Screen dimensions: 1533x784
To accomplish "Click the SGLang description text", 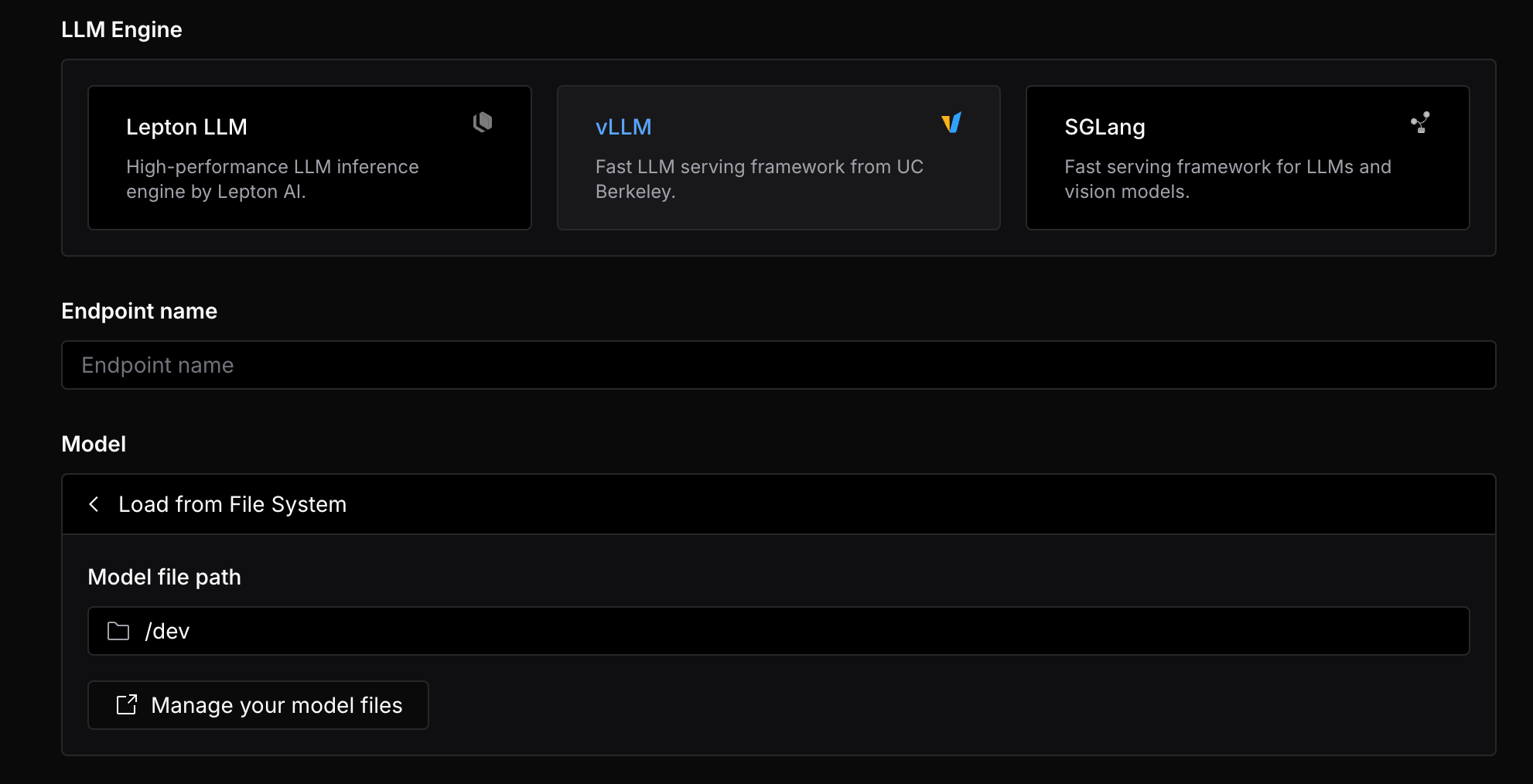I will (1227, 179).
